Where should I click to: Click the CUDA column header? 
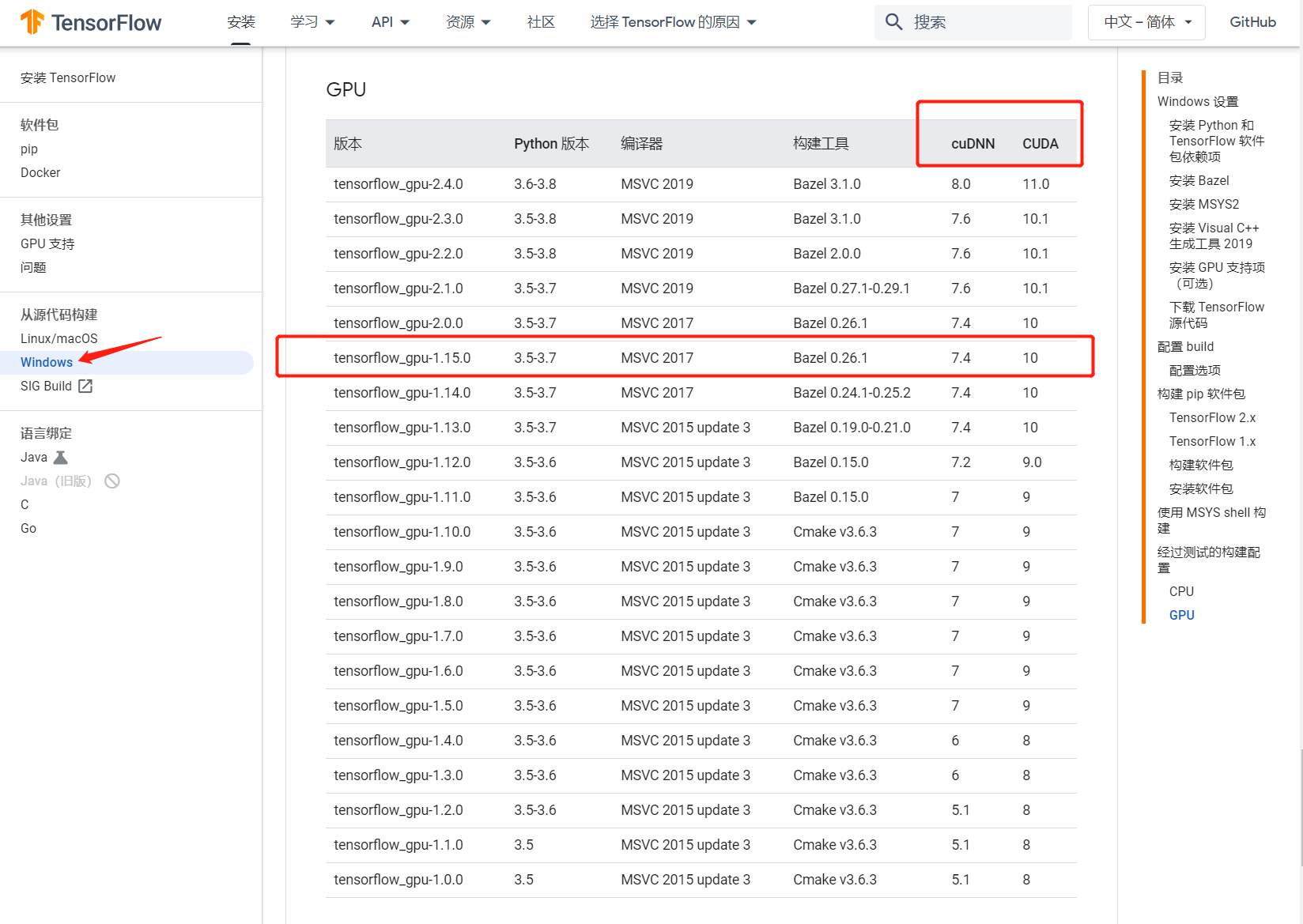pyautogui.click(x=1040, y=144)
